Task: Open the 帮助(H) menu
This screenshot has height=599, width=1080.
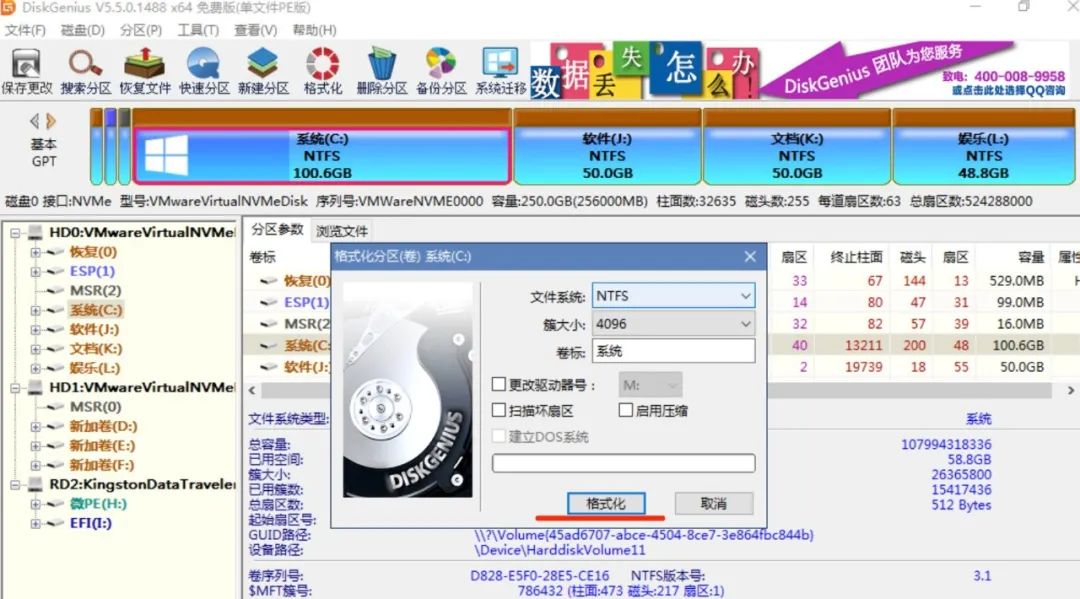Action: tap(314, 30)
